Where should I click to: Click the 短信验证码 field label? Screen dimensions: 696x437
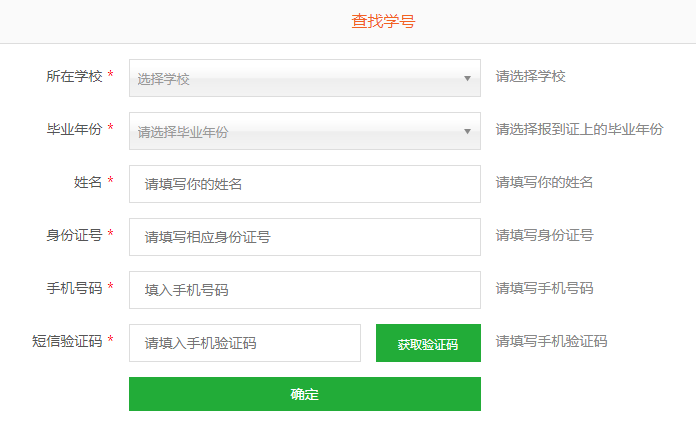point(67,341)
